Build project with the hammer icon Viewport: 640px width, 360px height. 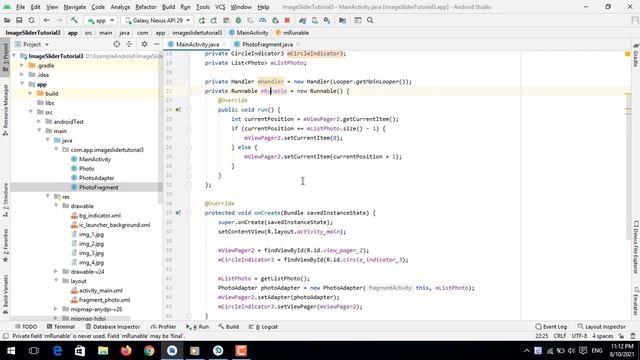(74, 20)
